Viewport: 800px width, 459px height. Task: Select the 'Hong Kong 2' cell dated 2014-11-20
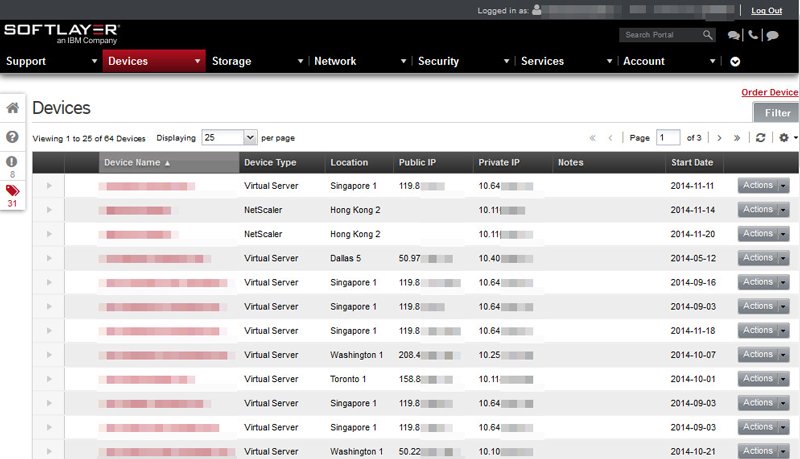click(355, 234)
